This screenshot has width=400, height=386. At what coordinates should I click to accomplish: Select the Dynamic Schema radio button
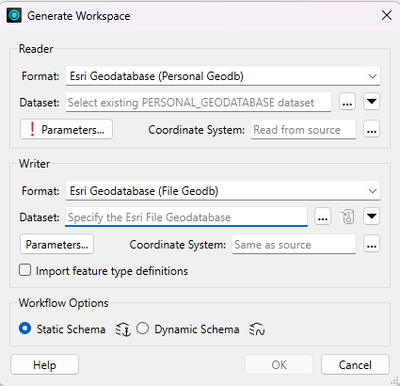(x=142, y=329)
